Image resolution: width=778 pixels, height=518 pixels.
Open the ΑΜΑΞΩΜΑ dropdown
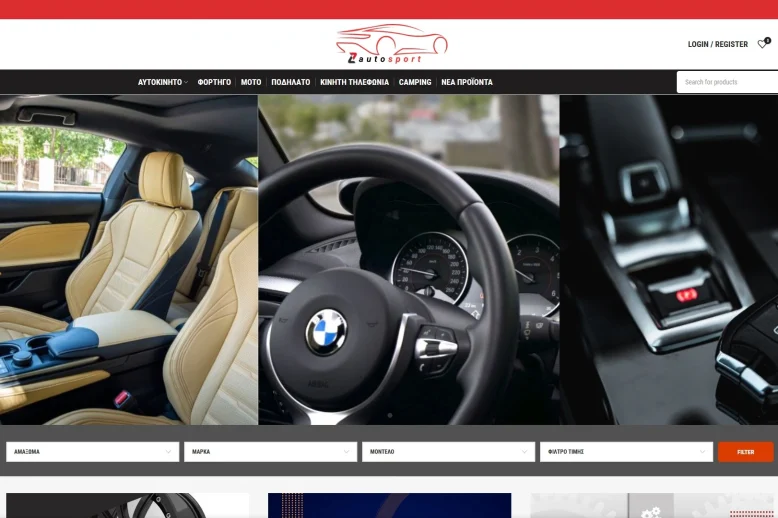point(92,452)
